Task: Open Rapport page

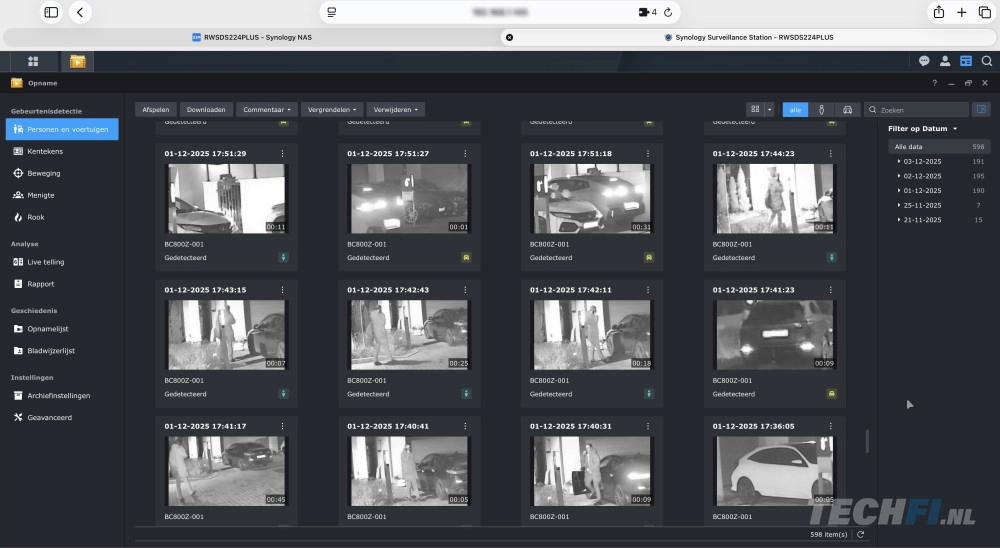Action: tap(62, 284)
